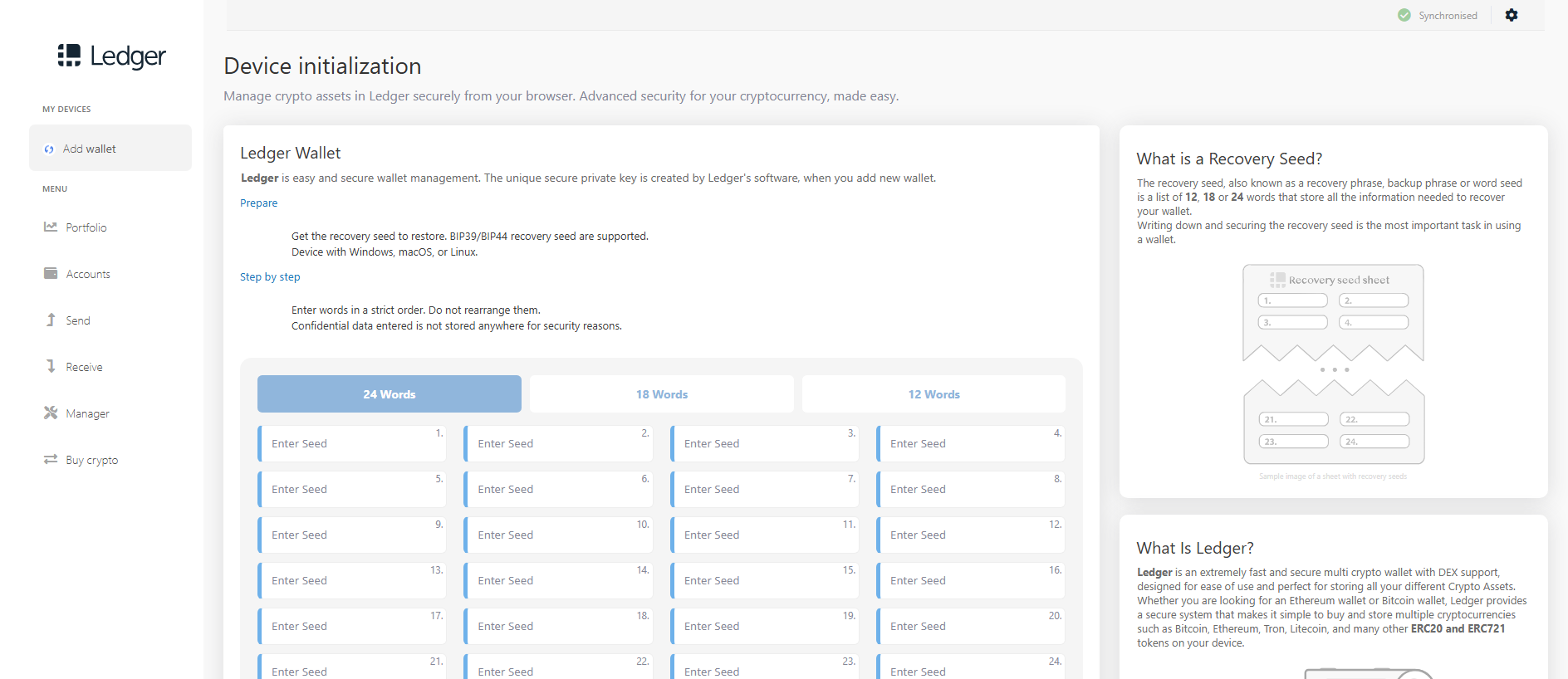Click seed word field number 8

(x=971, y=489)
